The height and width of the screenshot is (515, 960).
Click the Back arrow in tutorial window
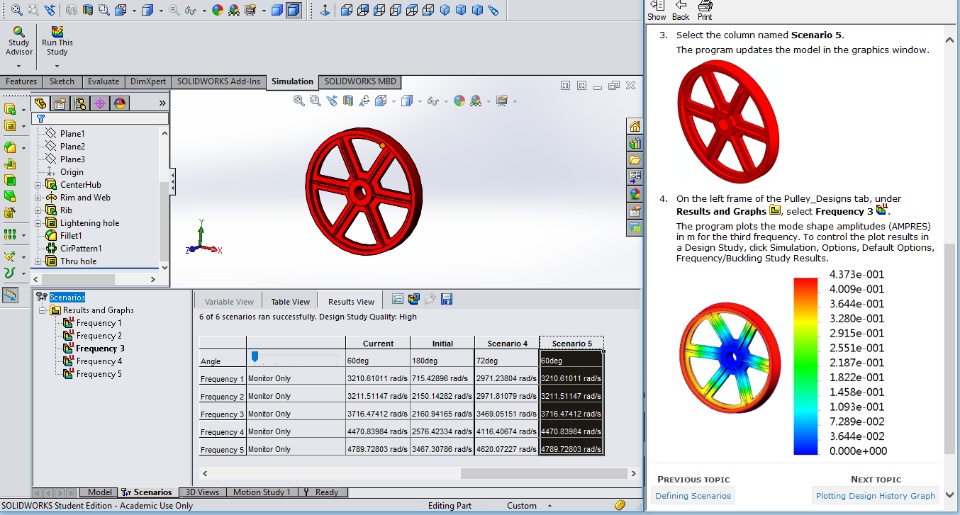click(680, 10)
